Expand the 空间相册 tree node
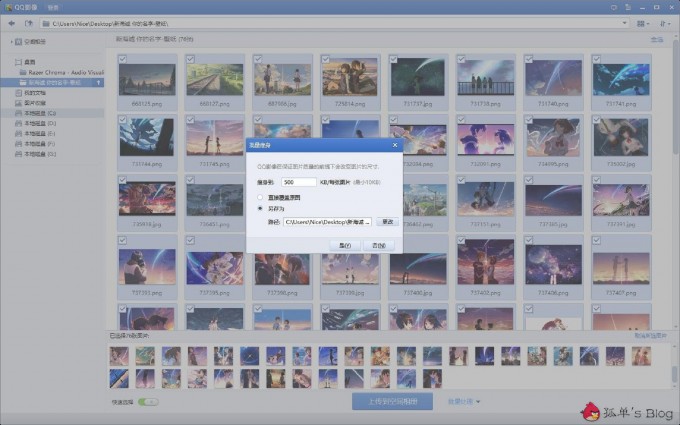The width and height of the screenshot is (680, 425). [11, 42]
